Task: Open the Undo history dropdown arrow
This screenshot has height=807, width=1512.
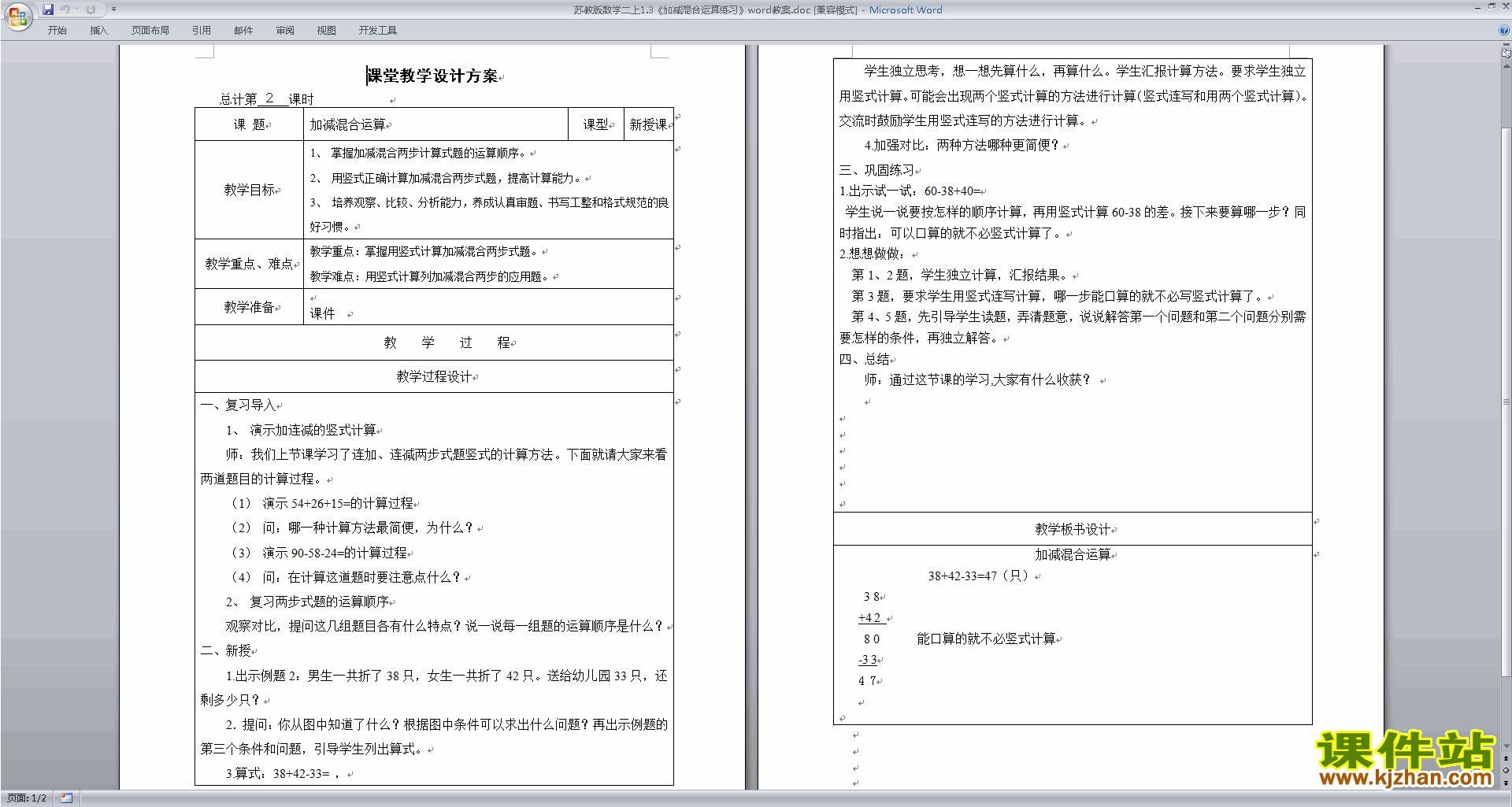Action: (x=76, y=9)
